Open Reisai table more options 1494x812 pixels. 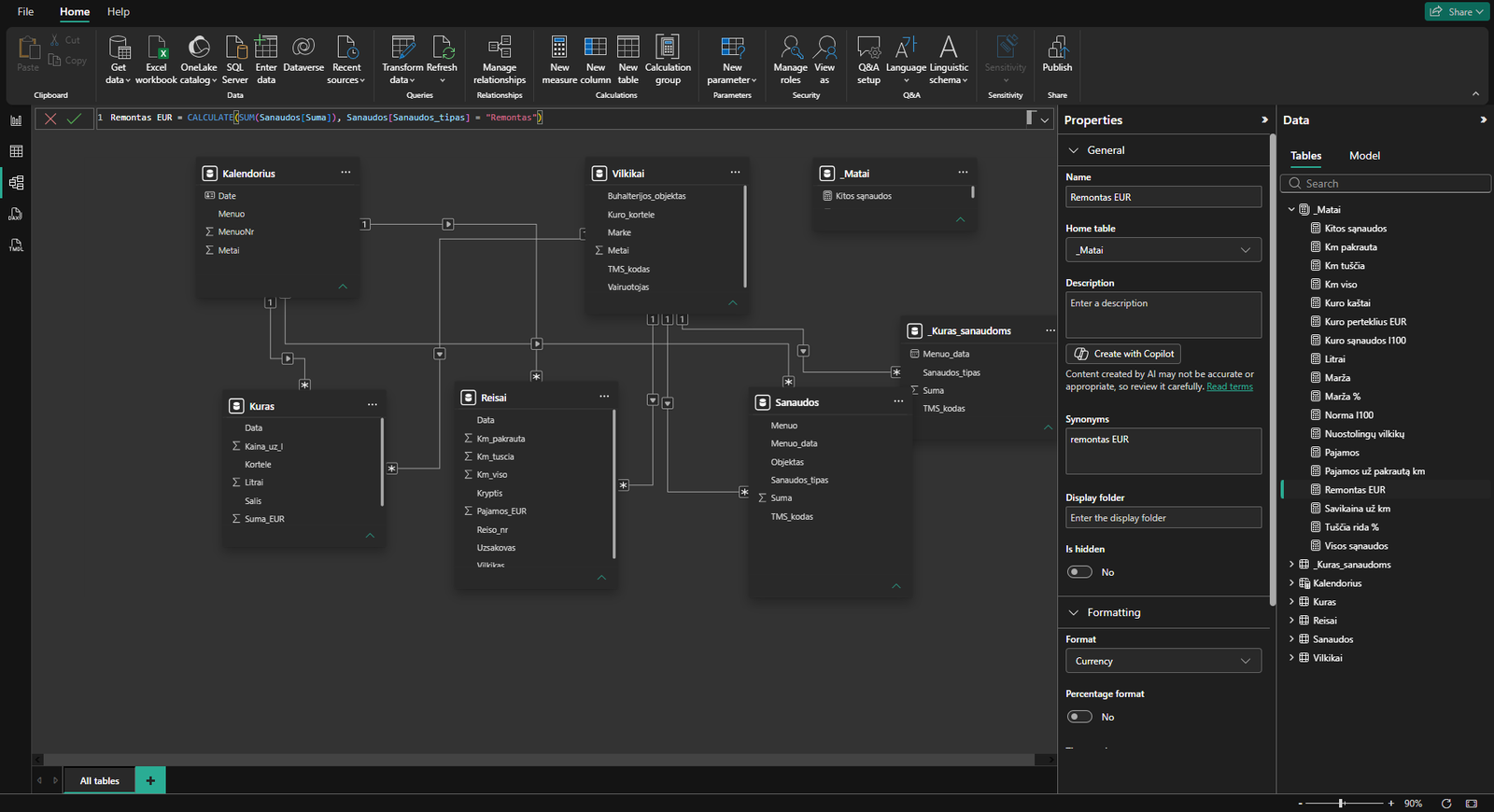tap(604, 397)
